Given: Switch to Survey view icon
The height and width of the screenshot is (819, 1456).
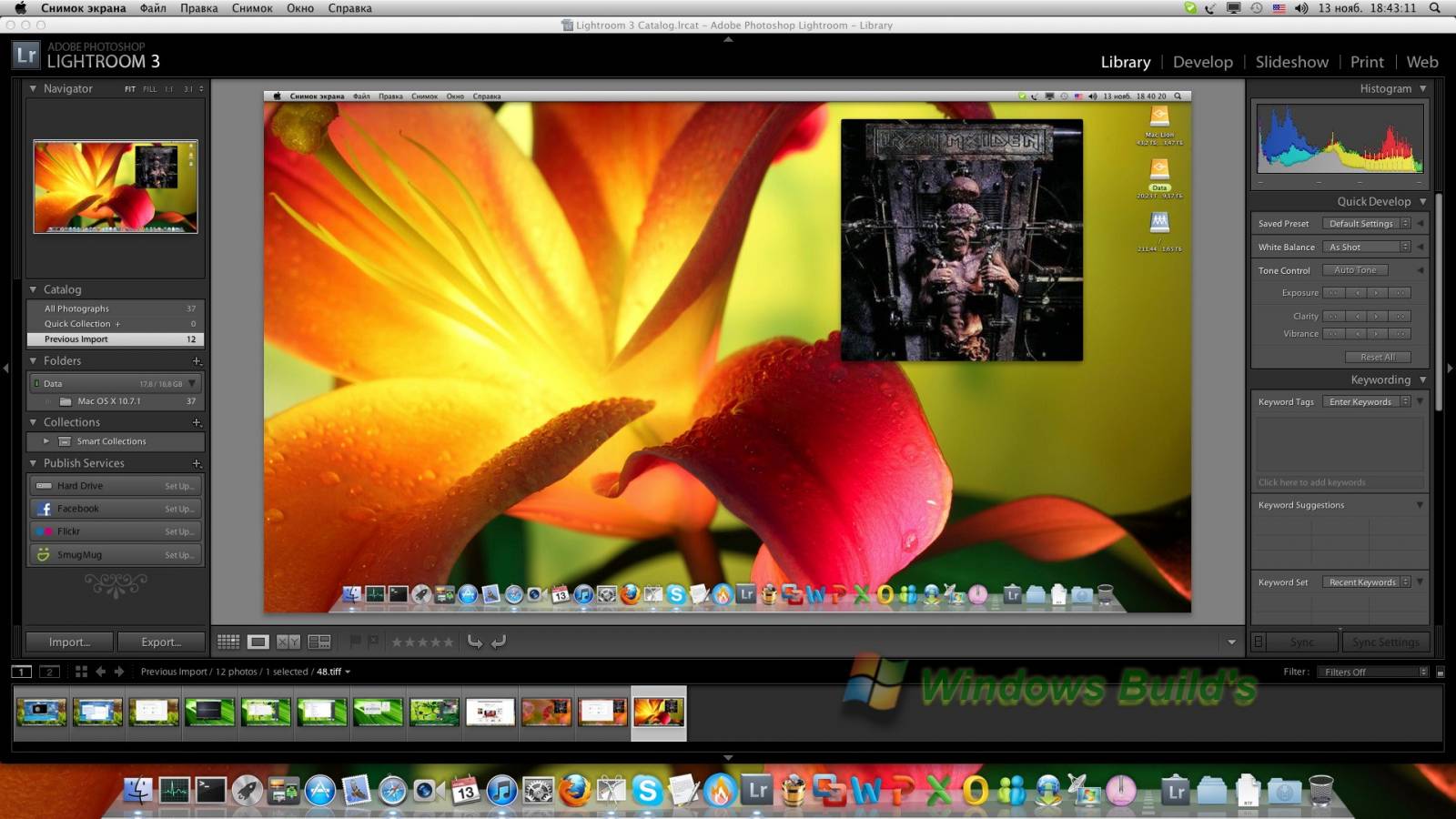Looking at the screenshot, I should (319, 642).
